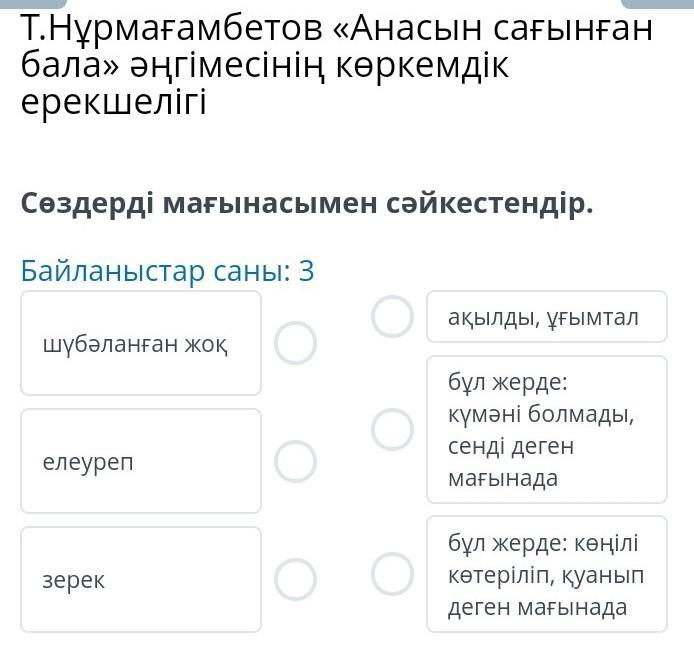The width and height of the screenshot is (694, 665).
Task: Click the елеуреп word card
Action: [x=141, y=461]
